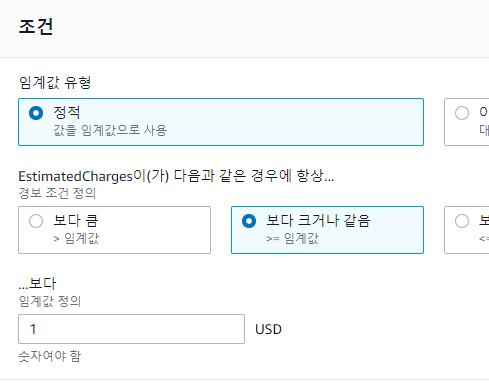489x383 pixels.
Task: Click the USD unit label
Action: click(x=268, y=329)
